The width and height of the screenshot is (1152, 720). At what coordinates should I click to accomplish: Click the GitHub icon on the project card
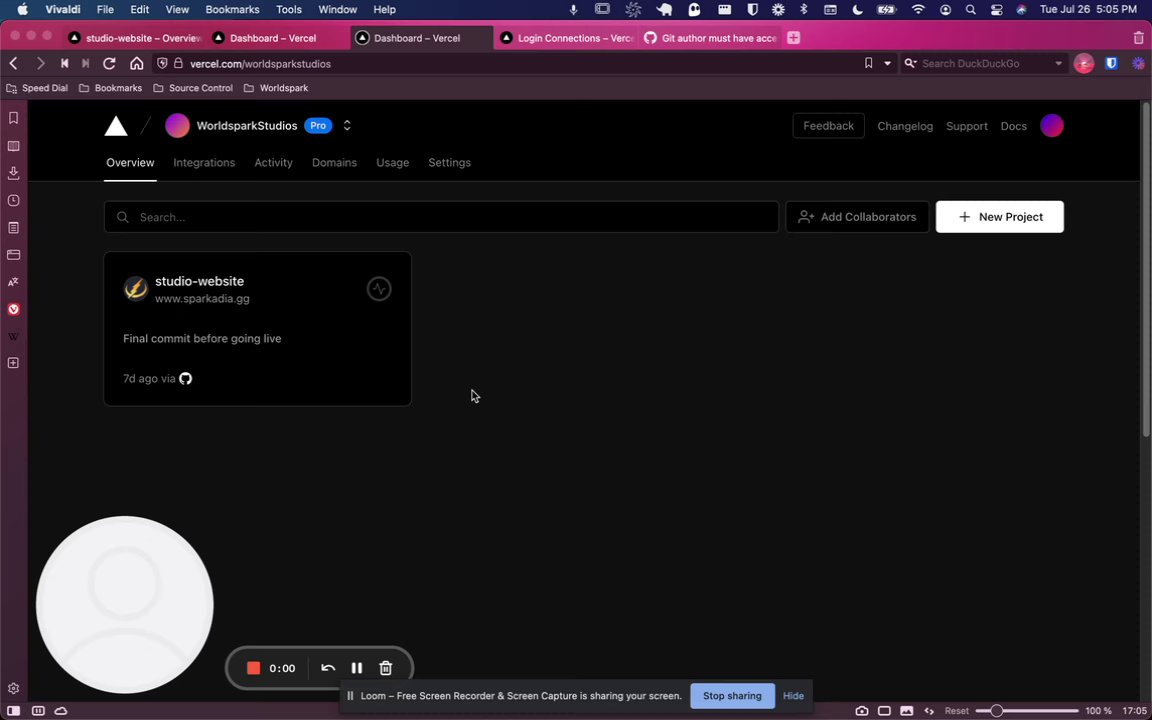point(186,378)
